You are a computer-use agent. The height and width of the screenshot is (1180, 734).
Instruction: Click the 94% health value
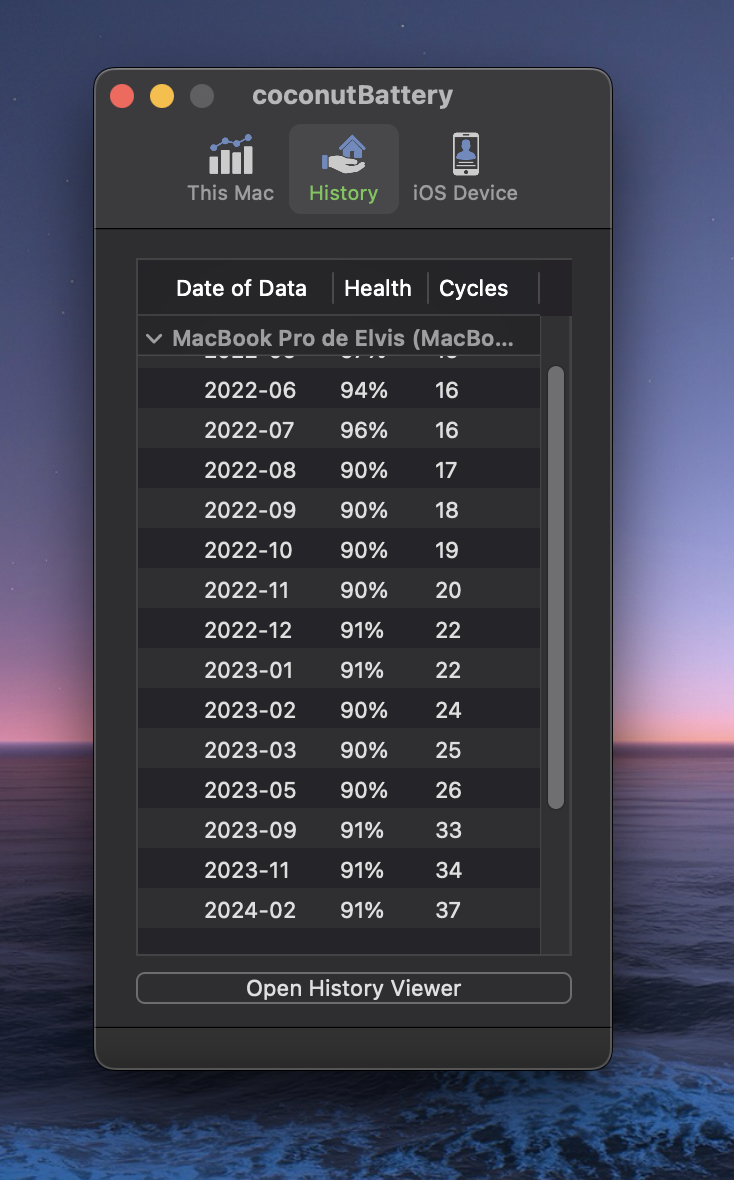364,390
